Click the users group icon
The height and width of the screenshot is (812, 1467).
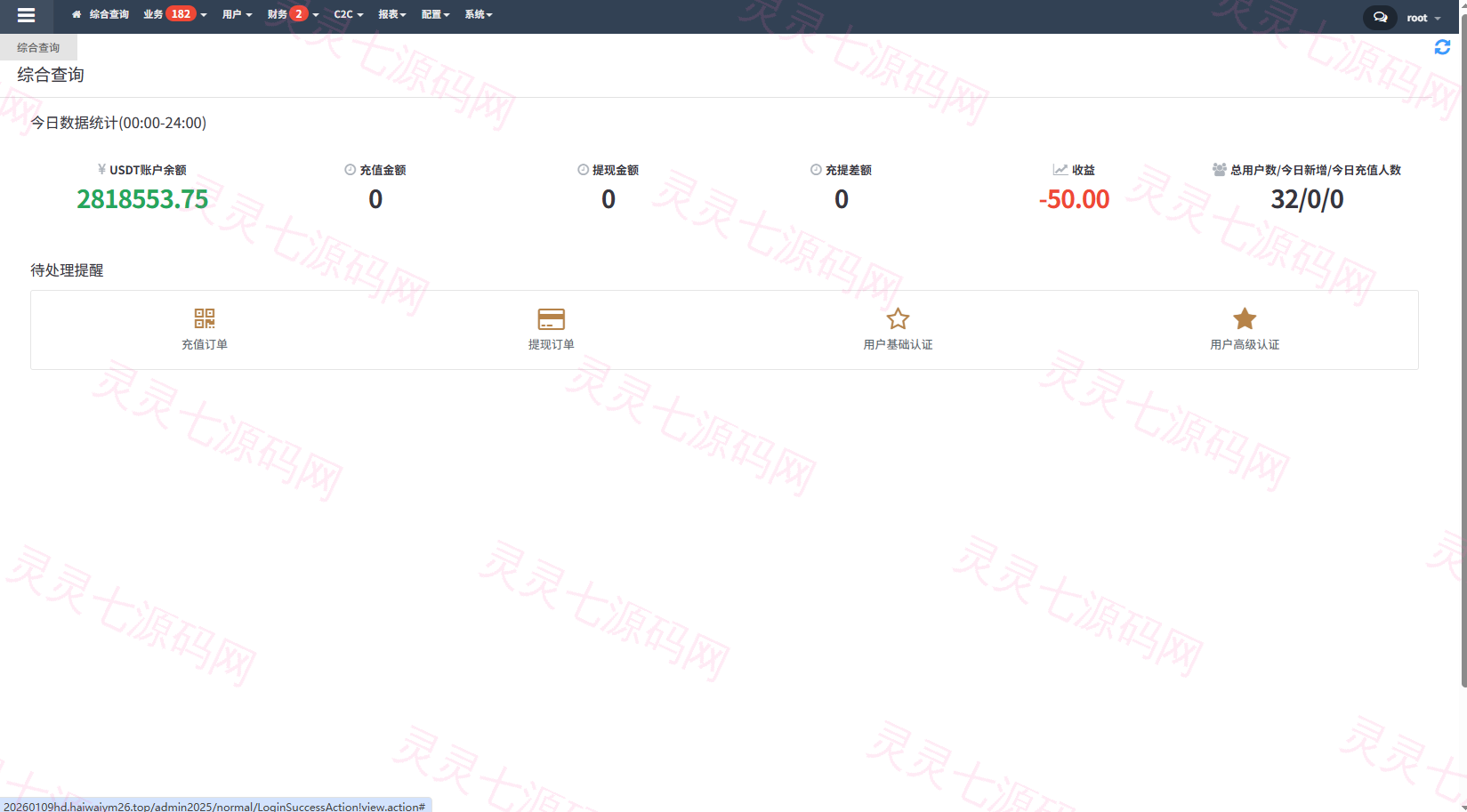[x=1220, y=170]
